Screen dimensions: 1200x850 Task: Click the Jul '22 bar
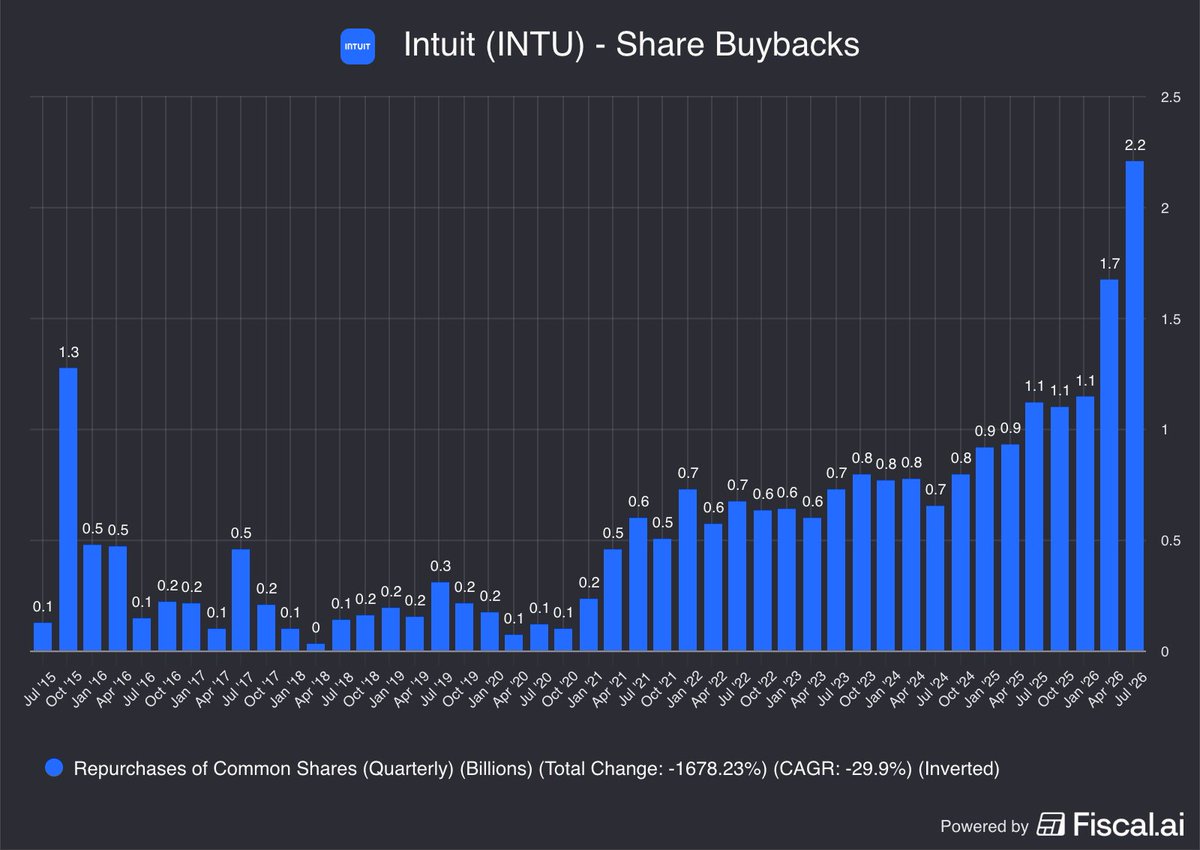coord(737,576)
